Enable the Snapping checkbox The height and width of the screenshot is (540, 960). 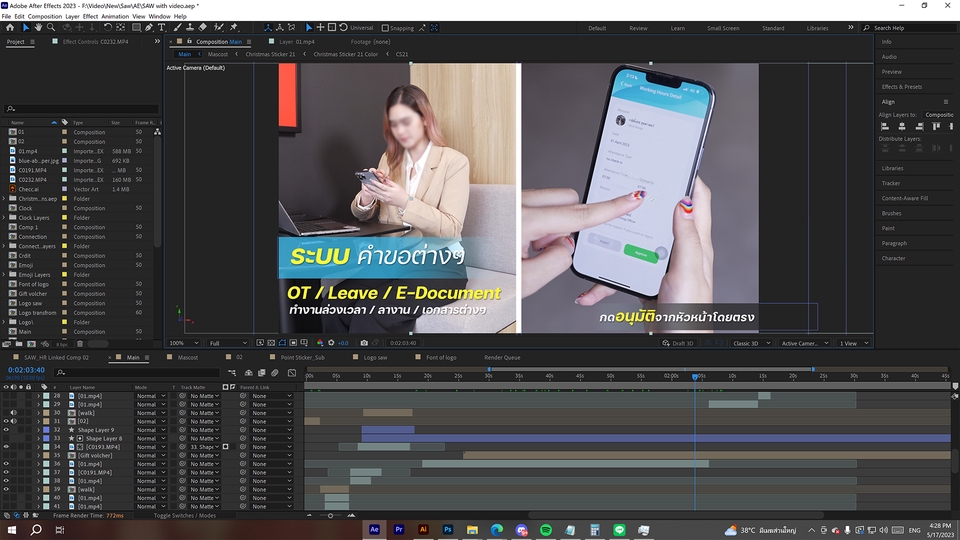click(385, 28)
